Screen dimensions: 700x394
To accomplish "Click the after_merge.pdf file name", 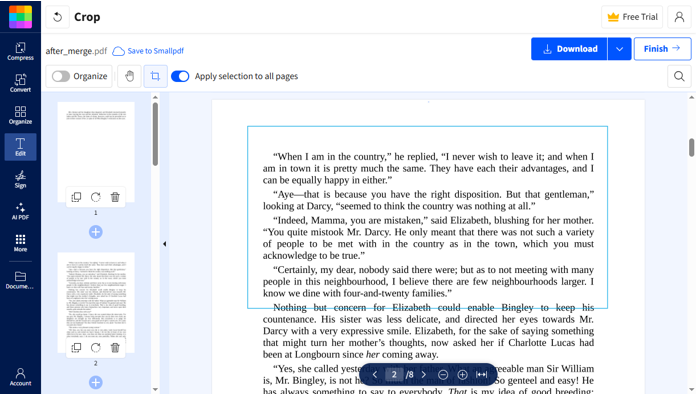I will click(76, 51).
